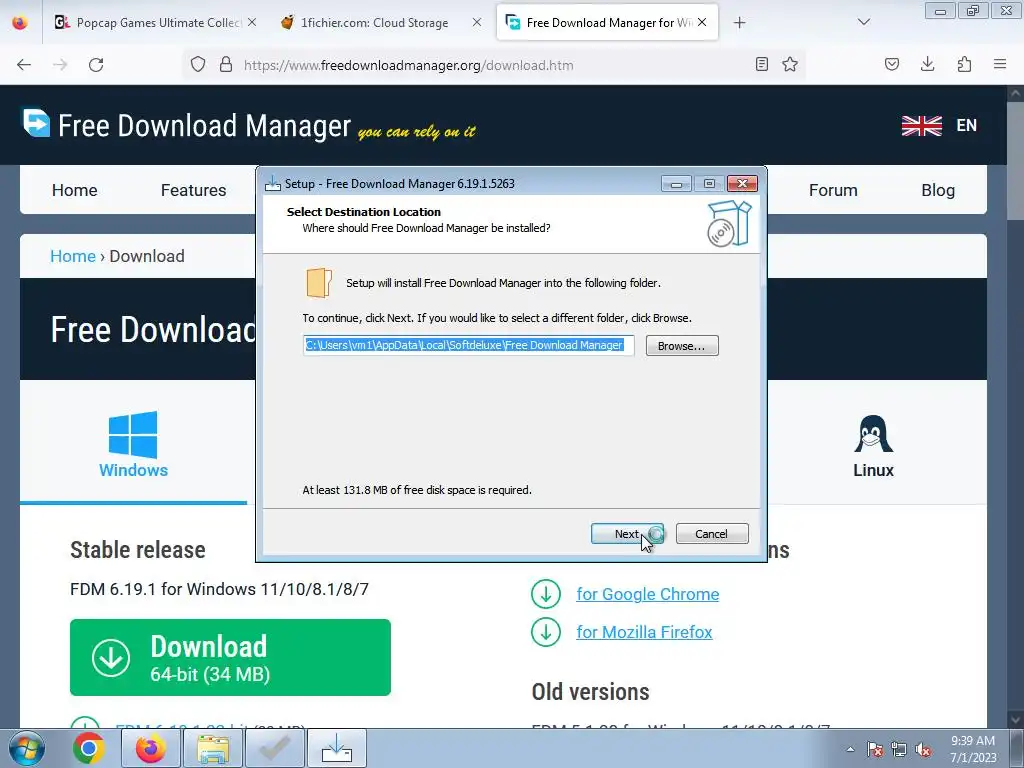Reload the current page
Viewport: 1024px width, 768px height.
[x=96, y=65]
